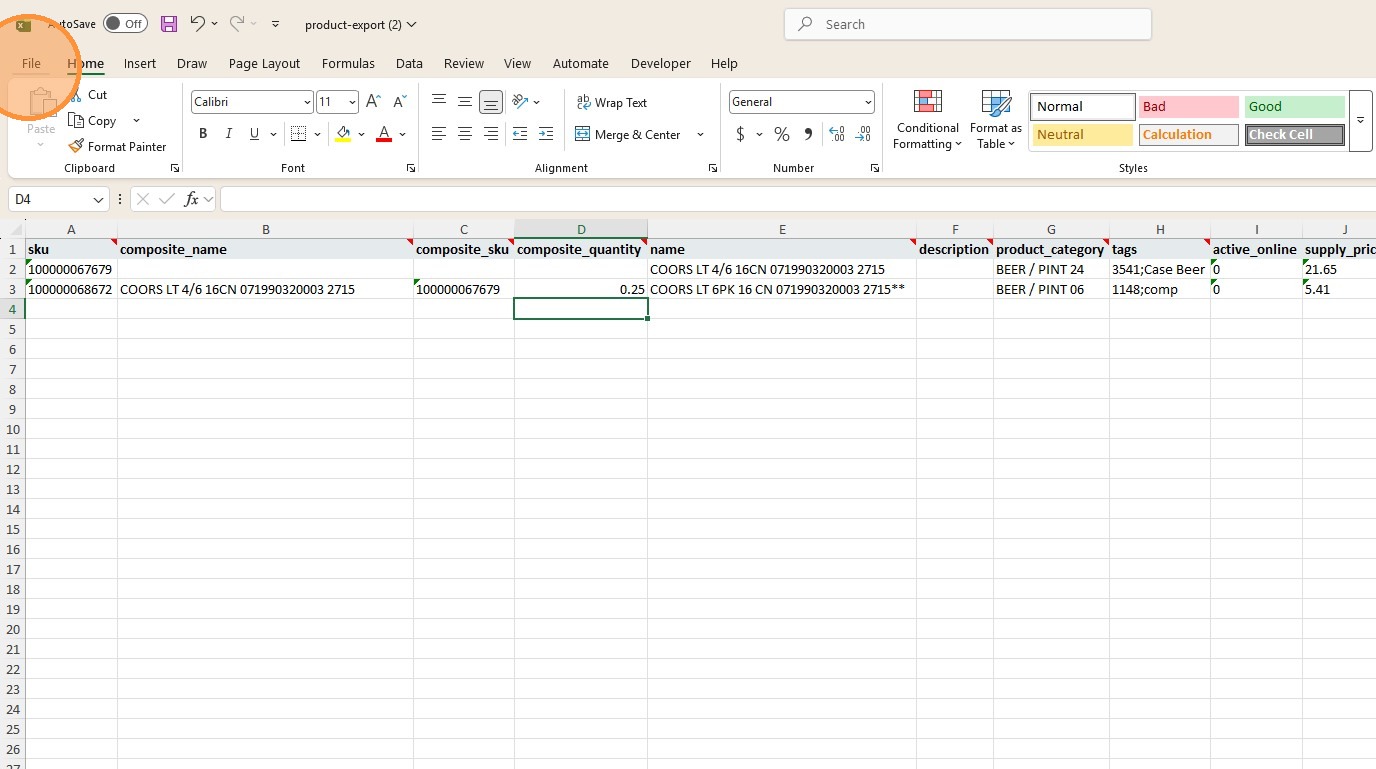Center text horizontally in the cell
This screenshot has height=769, width=1376.
pos(465,134)
